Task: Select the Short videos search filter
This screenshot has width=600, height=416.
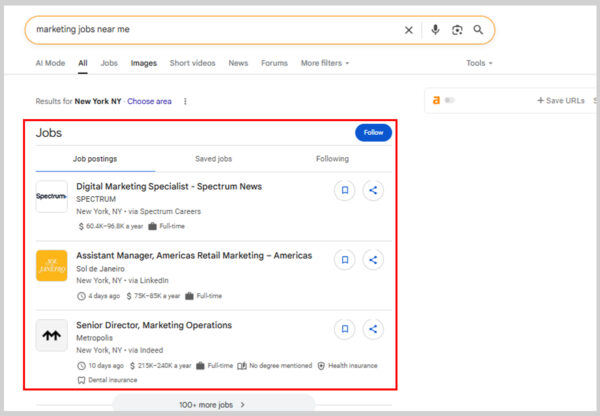Action: click(192, 63)
